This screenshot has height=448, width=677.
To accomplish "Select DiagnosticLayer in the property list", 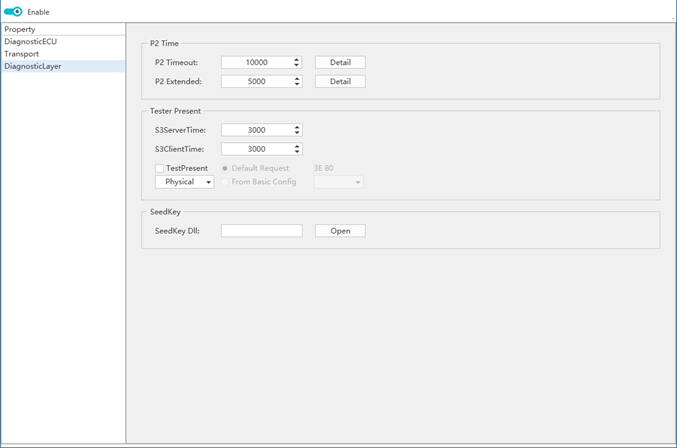I will point(33,66).
